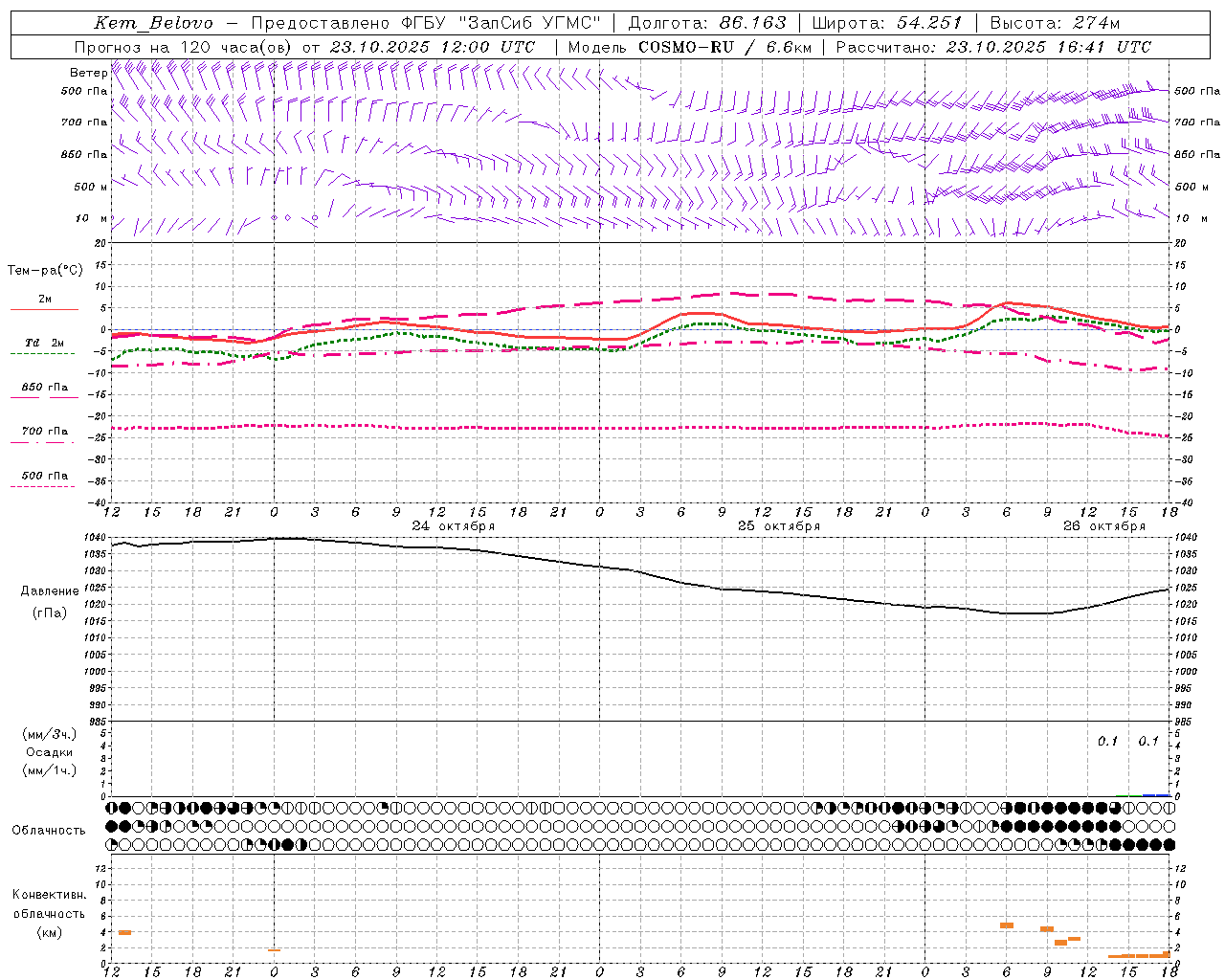
Task: Select the Td 2м dashed legend line
Action: 42,353
